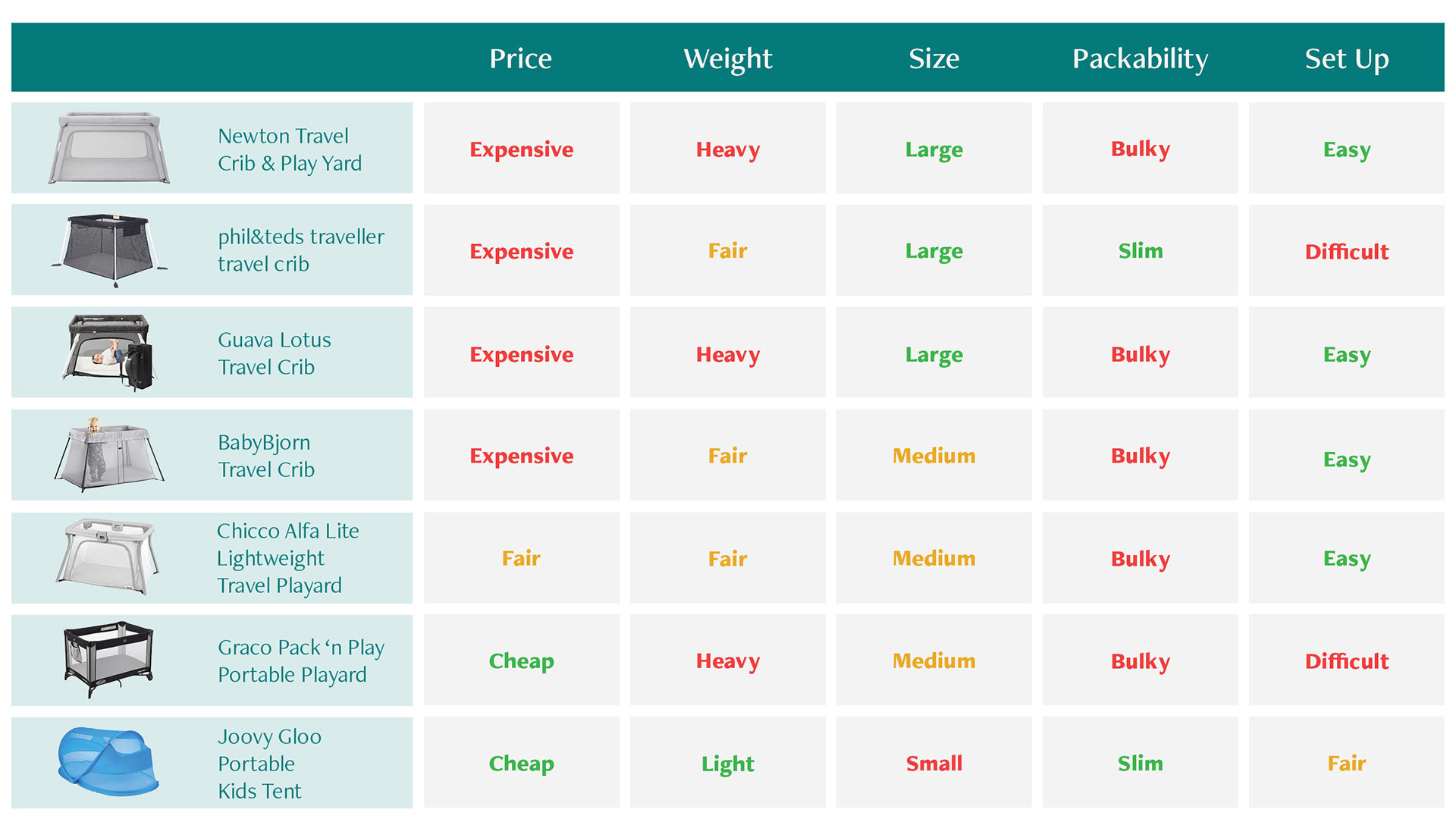Click the Price column header
This screenshot has height=819, width=1456.
520,58
